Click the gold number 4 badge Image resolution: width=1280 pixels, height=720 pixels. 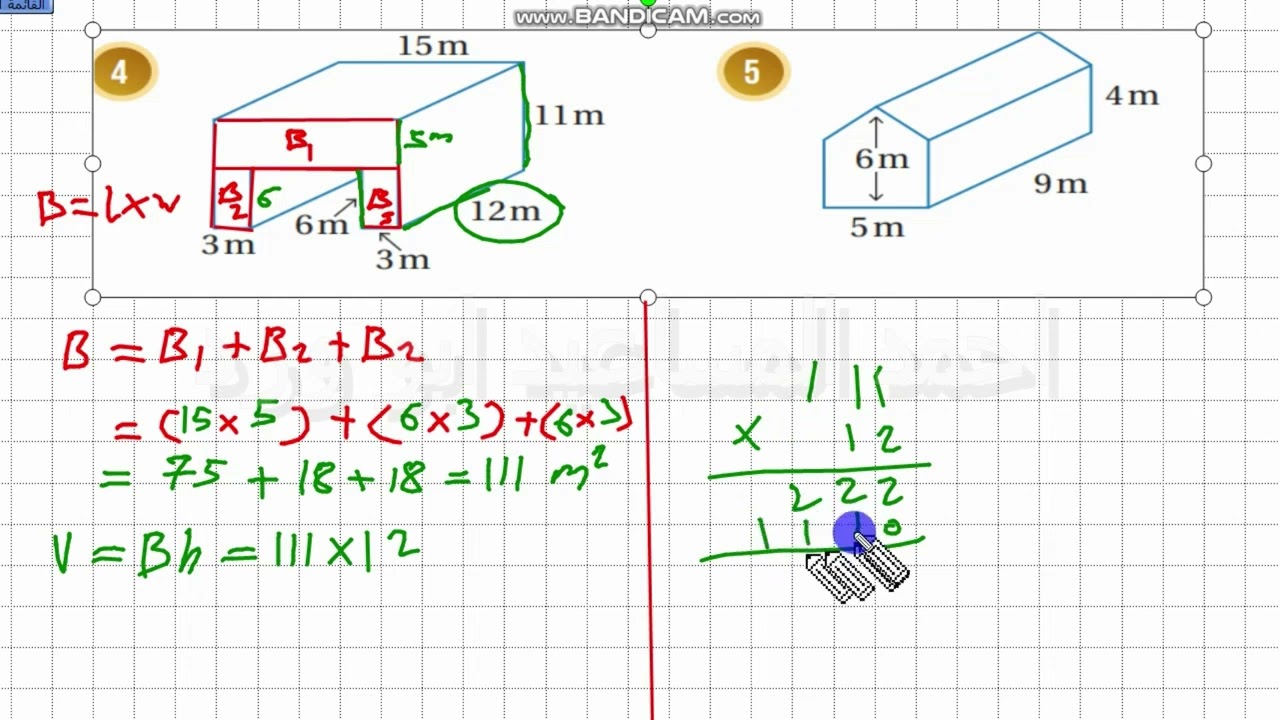click(120, 72)
